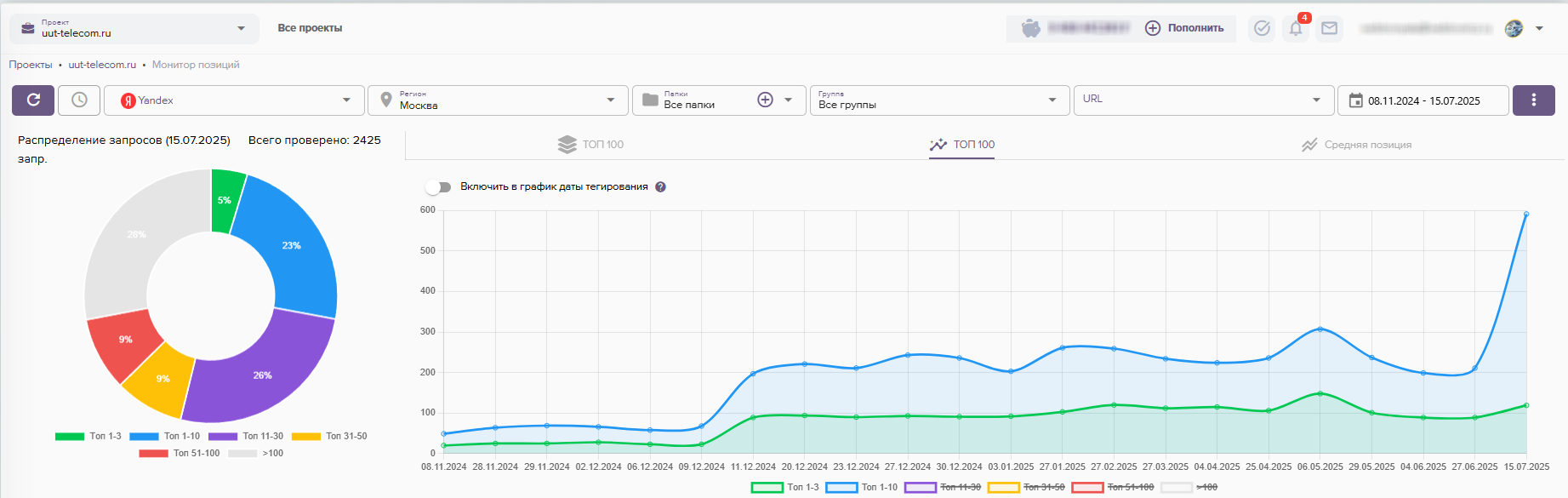Screen dimensions: 1568x498
Task: Open the Регион Москва dropdown
Action: pos(498,100)
